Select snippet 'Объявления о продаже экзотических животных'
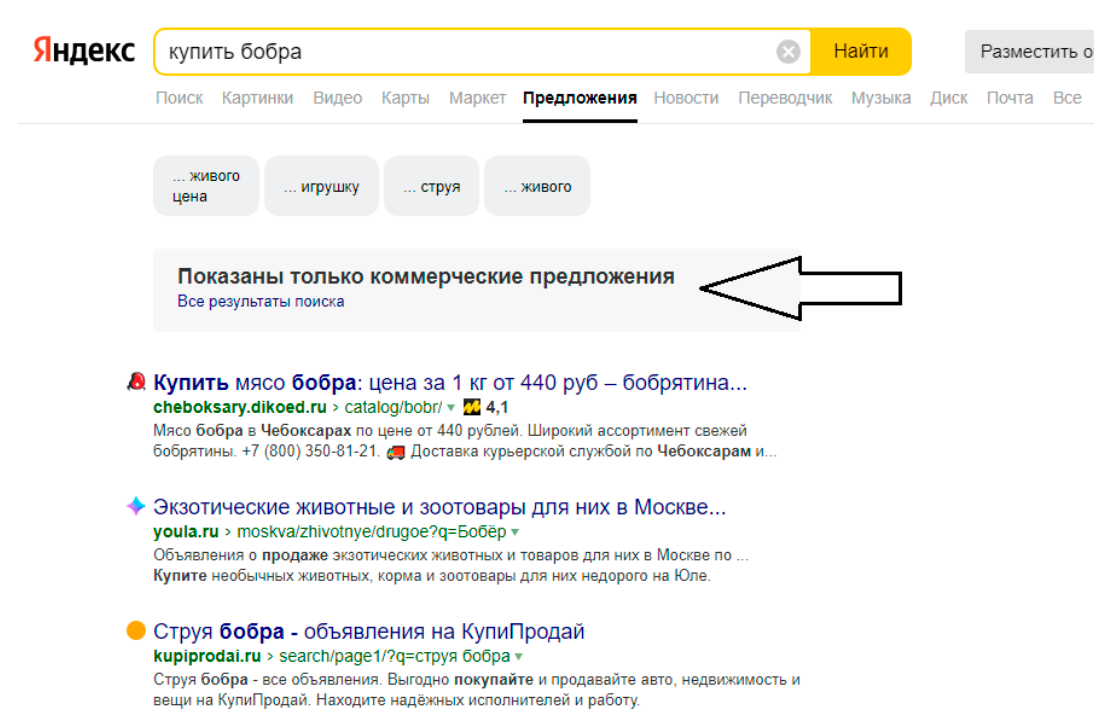The width and height of the screenshot is (1094, 728). [x=327, y=555]
